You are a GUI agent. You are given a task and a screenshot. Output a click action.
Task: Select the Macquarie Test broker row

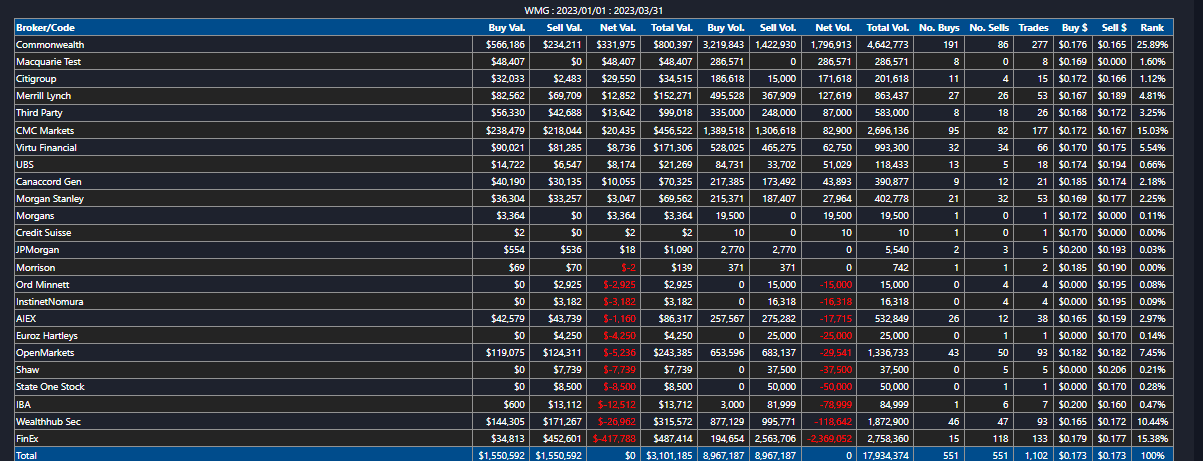592,62
